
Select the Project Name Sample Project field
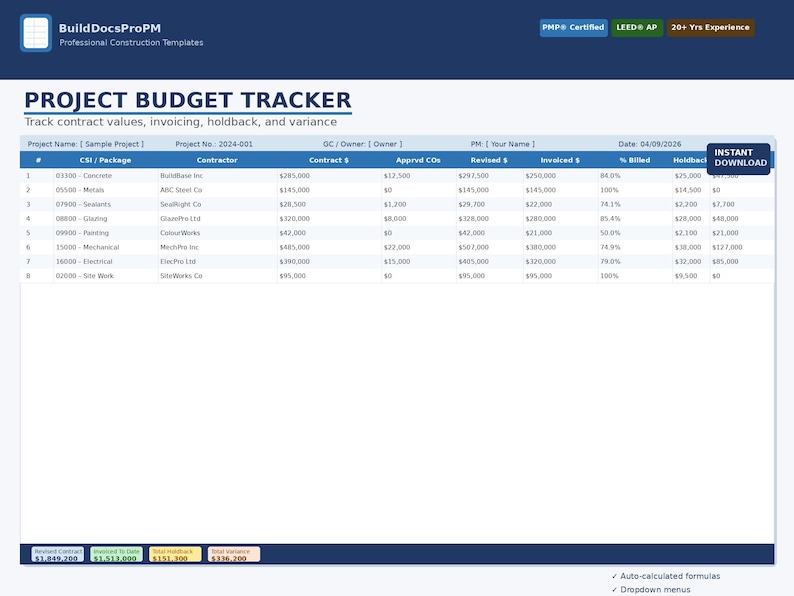[x=86, y=144]
